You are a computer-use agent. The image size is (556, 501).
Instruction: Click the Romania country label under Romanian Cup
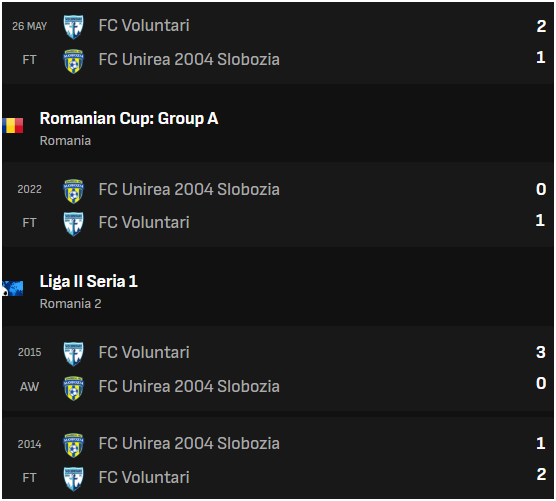tap(65, 141)
